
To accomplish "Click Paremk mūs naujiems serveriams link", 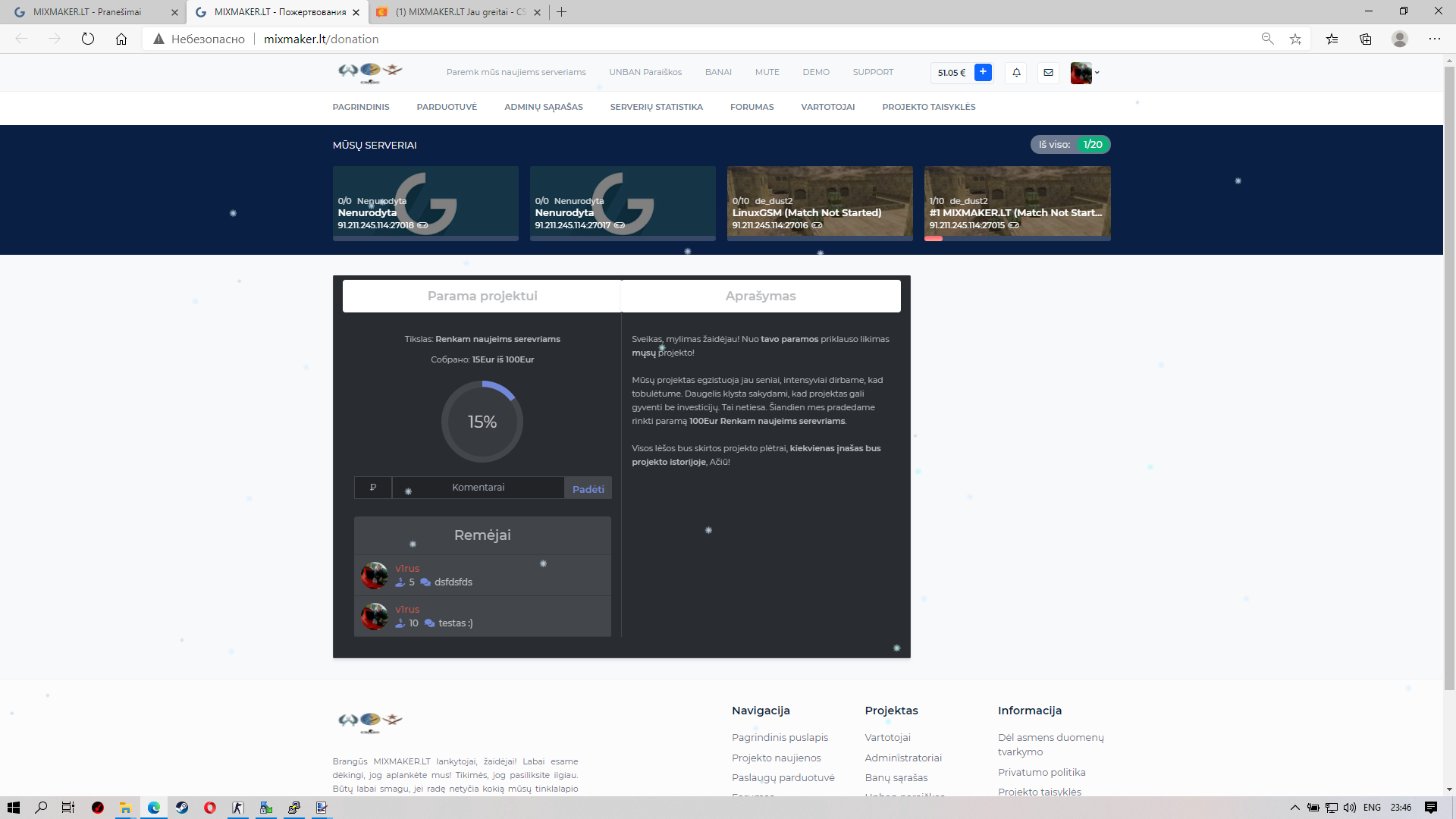I will [x=516, y=72].
